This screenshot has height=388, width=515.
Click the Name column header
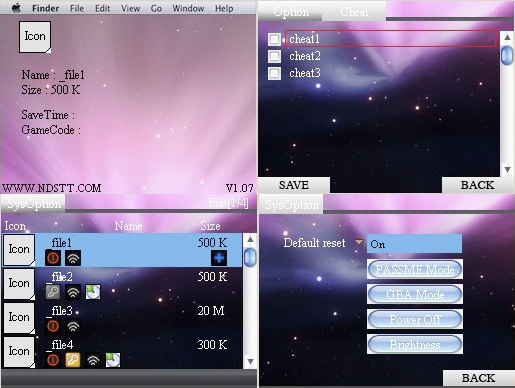128,226
